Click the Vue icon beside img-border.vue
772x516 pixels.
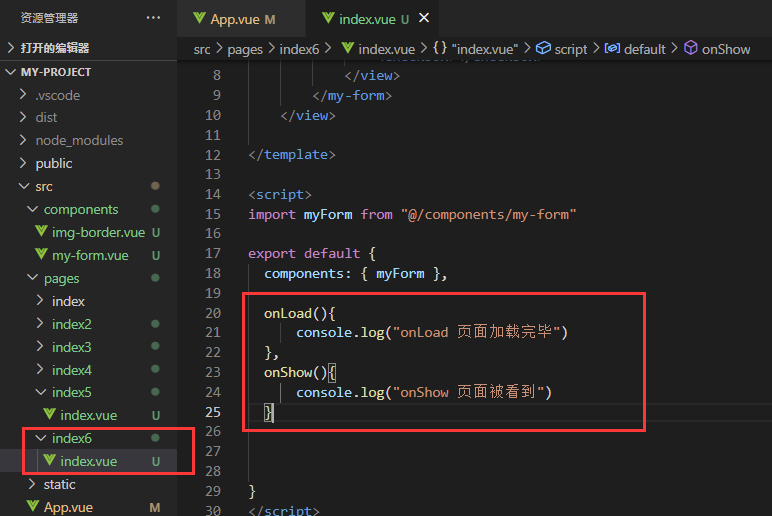pos(41,231)
